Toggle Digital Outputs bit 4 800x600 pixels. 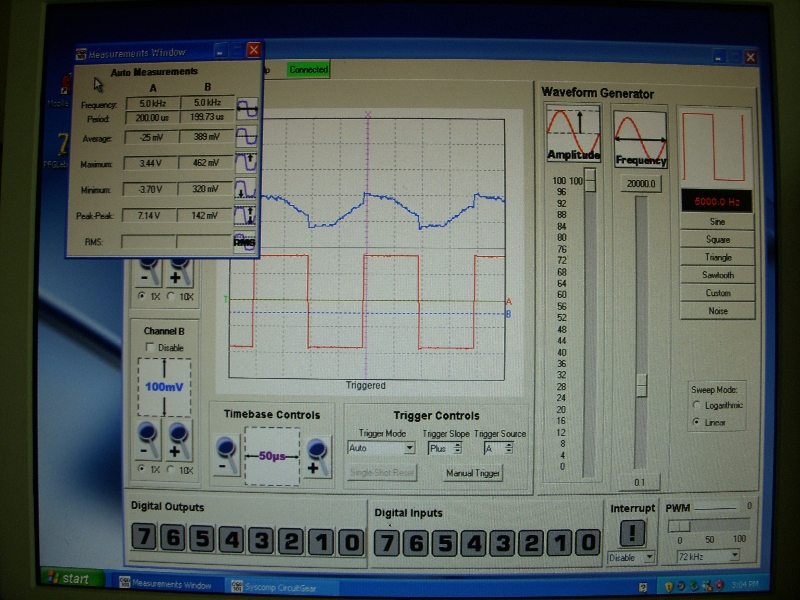232,540
